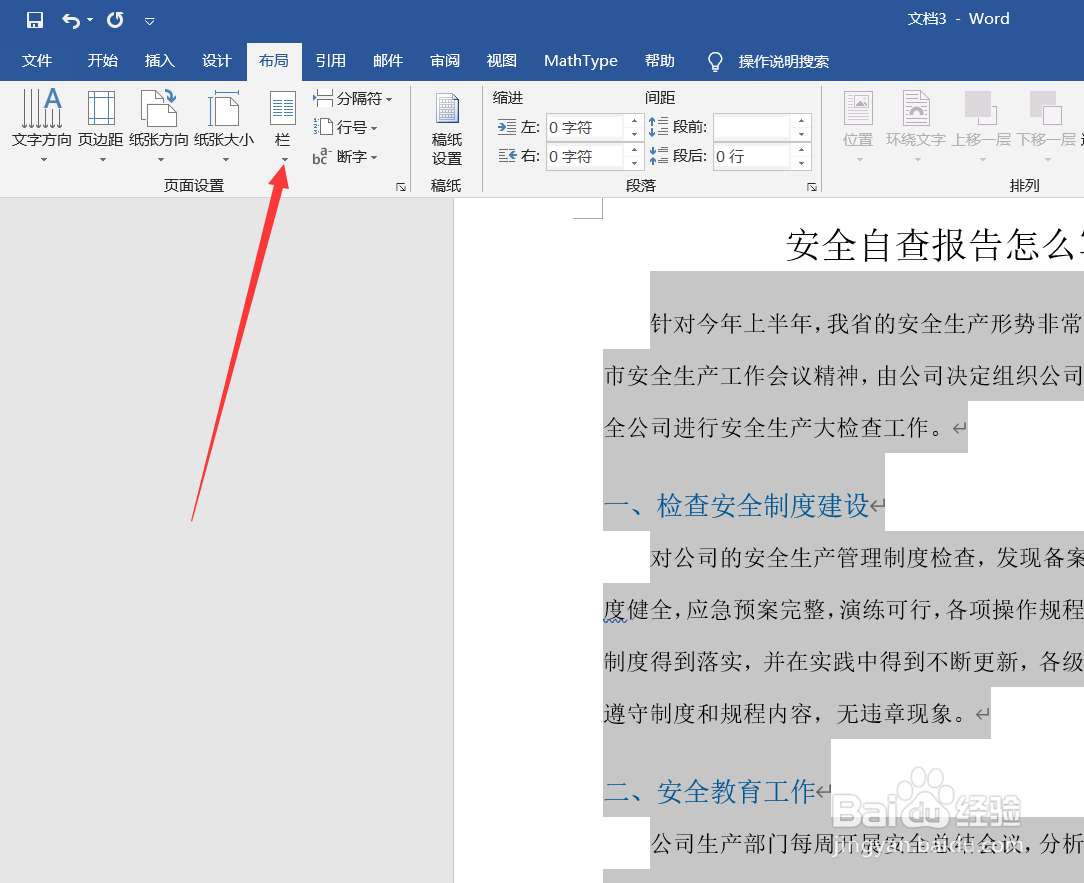The image size is (1084, 883).
Task: Switch to the 开始 tab
Action: [102, 61]
